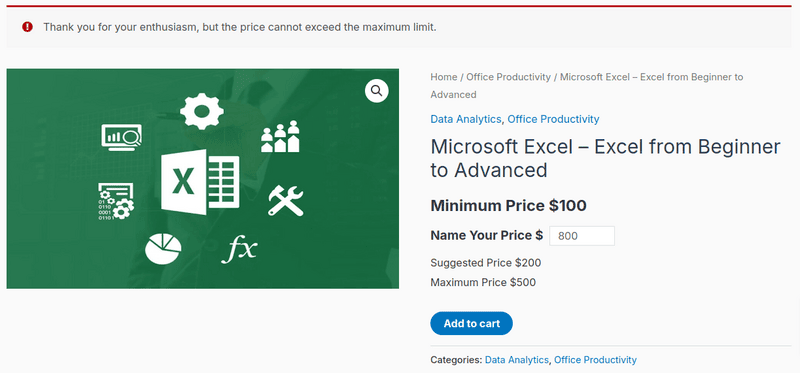
Task: Open Data Analytics in Categories row
Action: pos(516,360)
